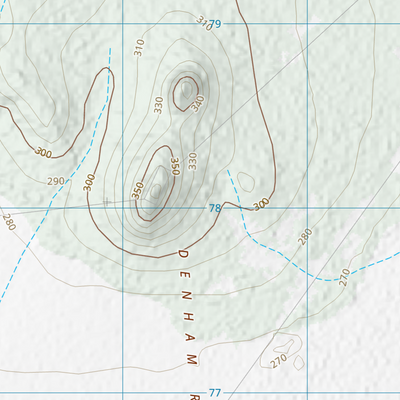
Task: Click the letter "D" of DENHAM
Action: tap(183, 254)
